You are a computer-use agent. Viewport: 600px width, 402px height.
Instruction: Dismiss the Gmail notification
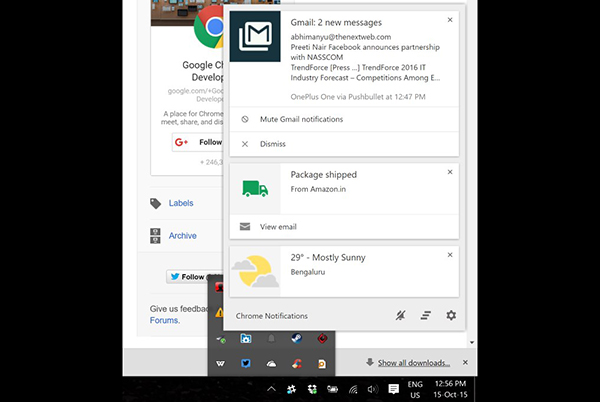click(344, 144)
